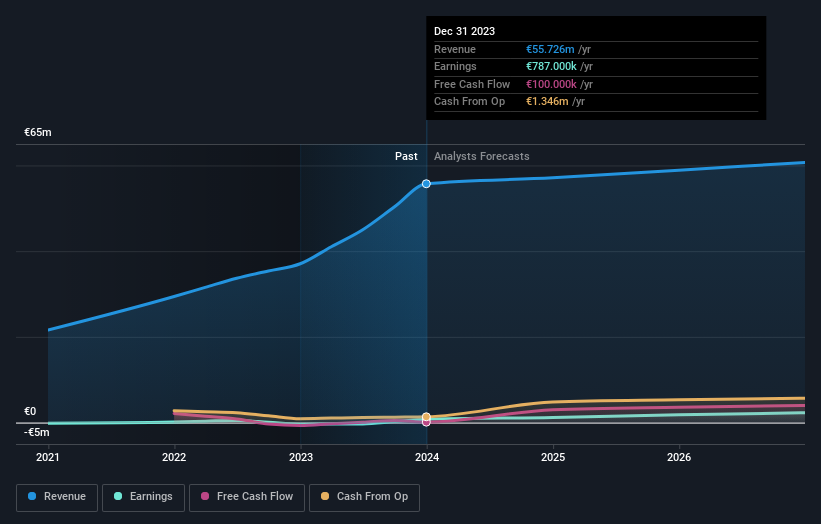Click the Analysts Forecasts label

click(482, 157)
